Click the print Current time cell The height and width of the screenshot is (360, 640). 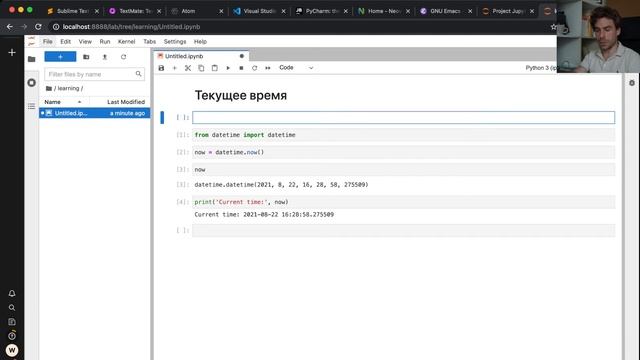click(403, 202)
